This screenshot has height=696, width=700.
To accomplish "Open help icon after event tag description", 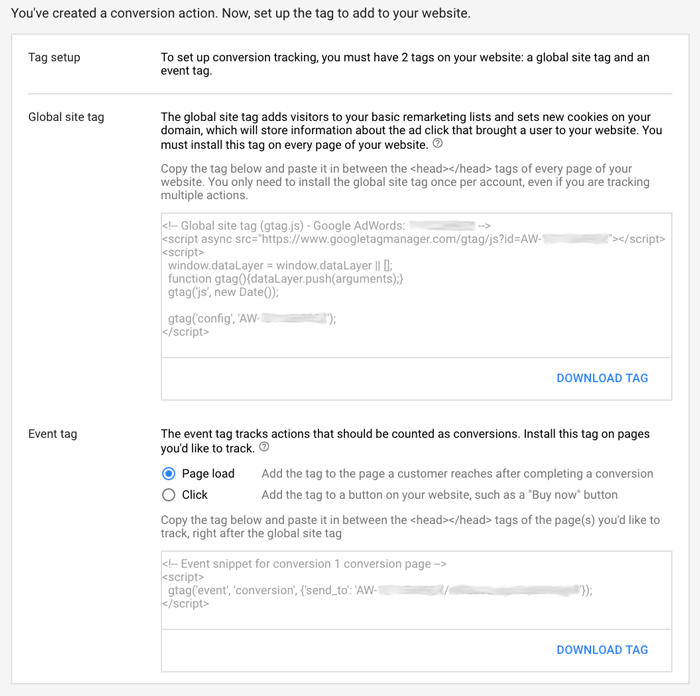I will click(264, 447).
